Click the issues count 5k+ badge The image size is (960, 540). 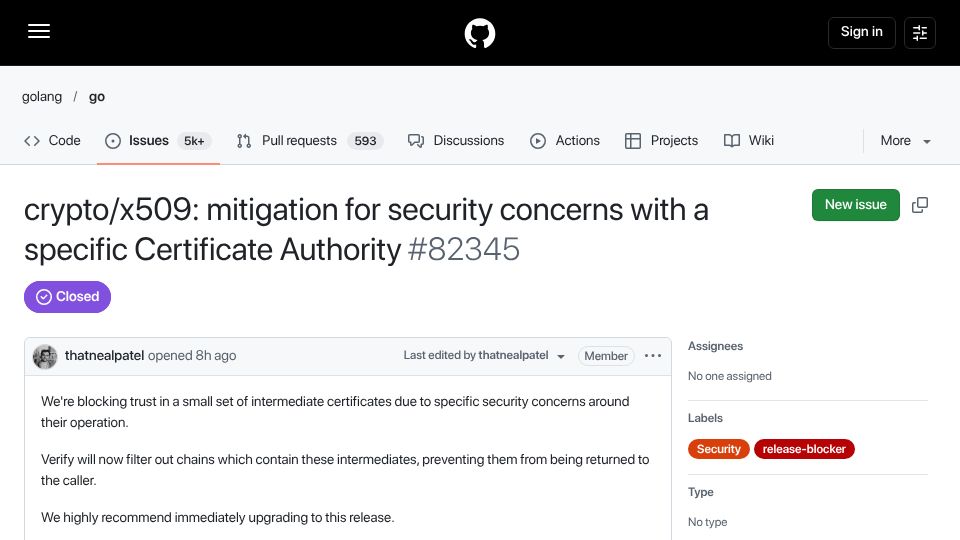click(x=194, y=141)
